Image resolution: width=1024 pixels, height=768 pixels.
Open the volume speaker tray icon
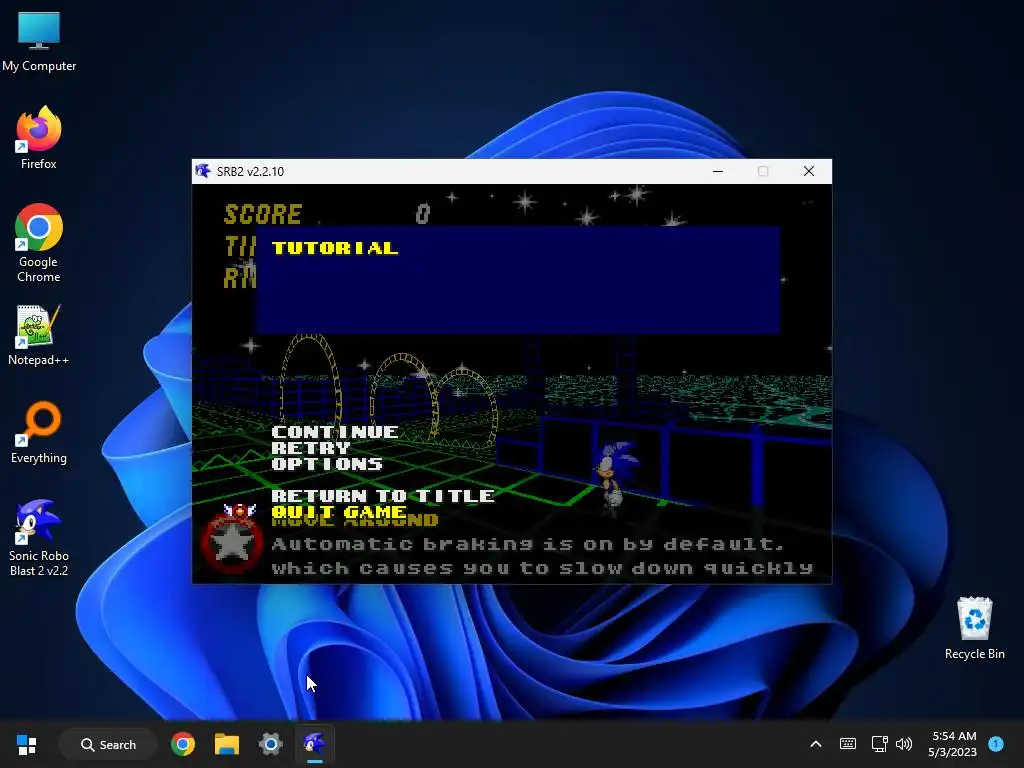(x=904, y=744)
